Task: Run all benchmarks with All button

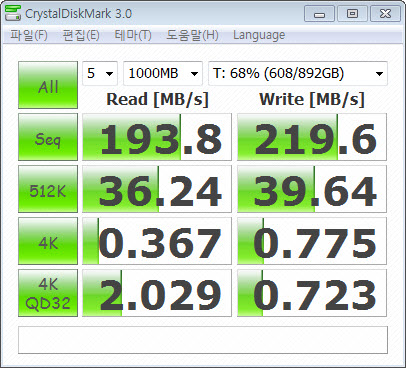Action: [x=48, y=85]
